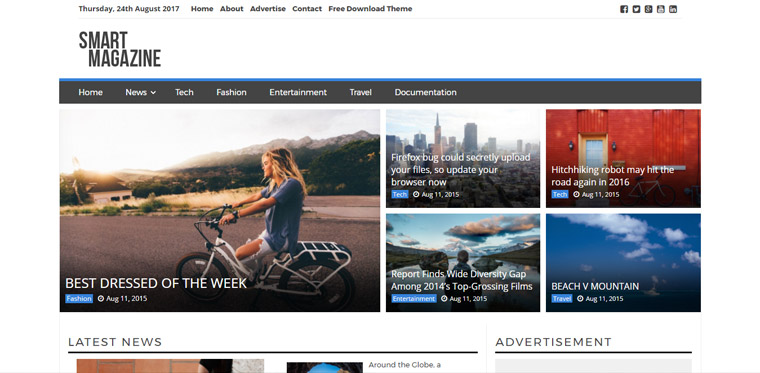Click the Tech tag under Hitchhiking robot
Viewport: 760px width, 373px height.
(560, 194)
